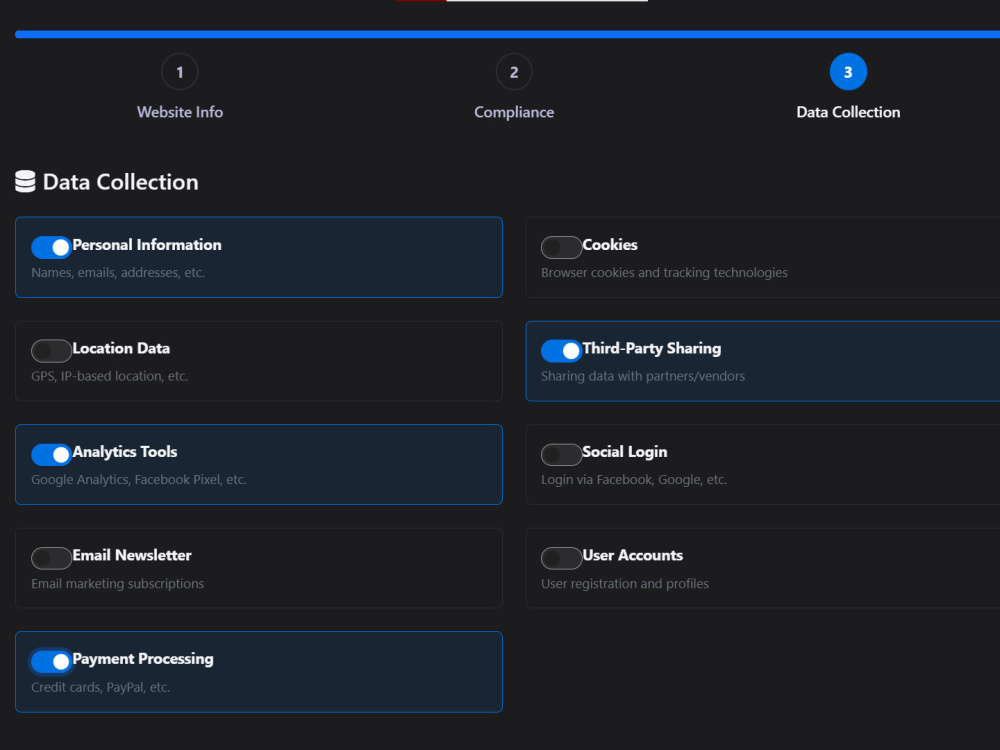
Task: Click the Data Collection section heading
Action: tap(121, 182)
